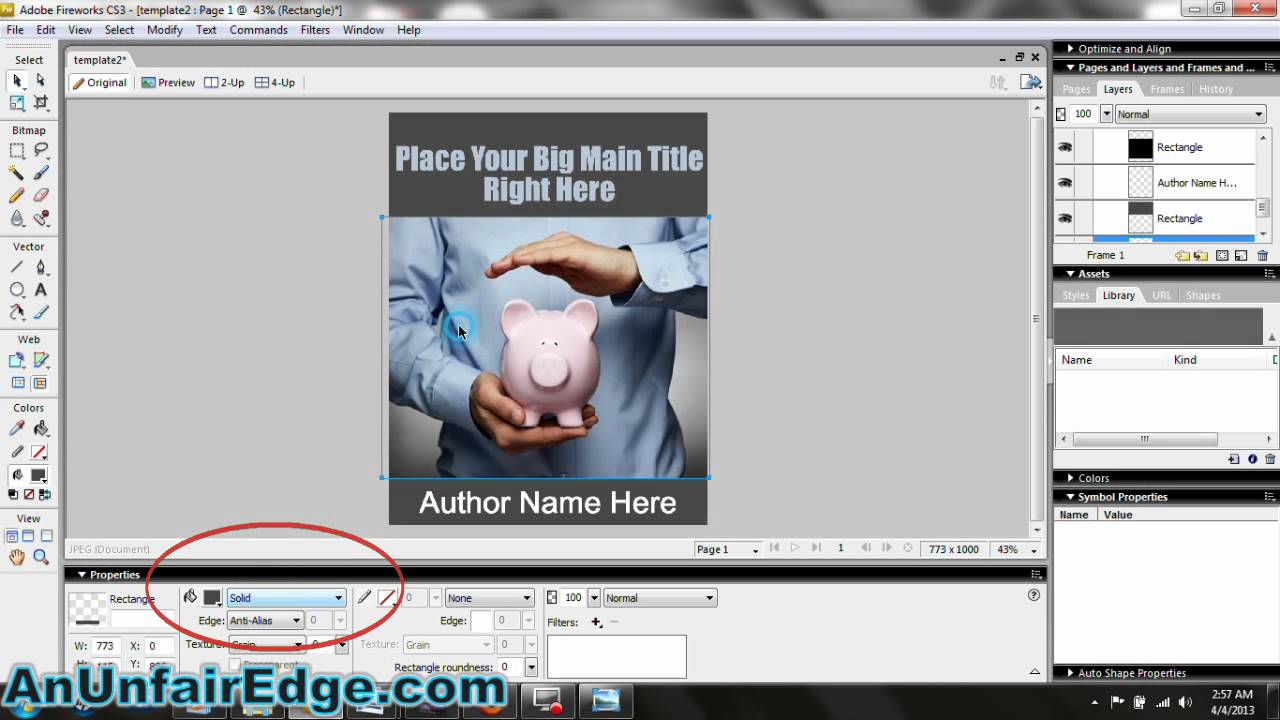Click the Original view button
1280x720 pixels.
(x=100, y=83)
